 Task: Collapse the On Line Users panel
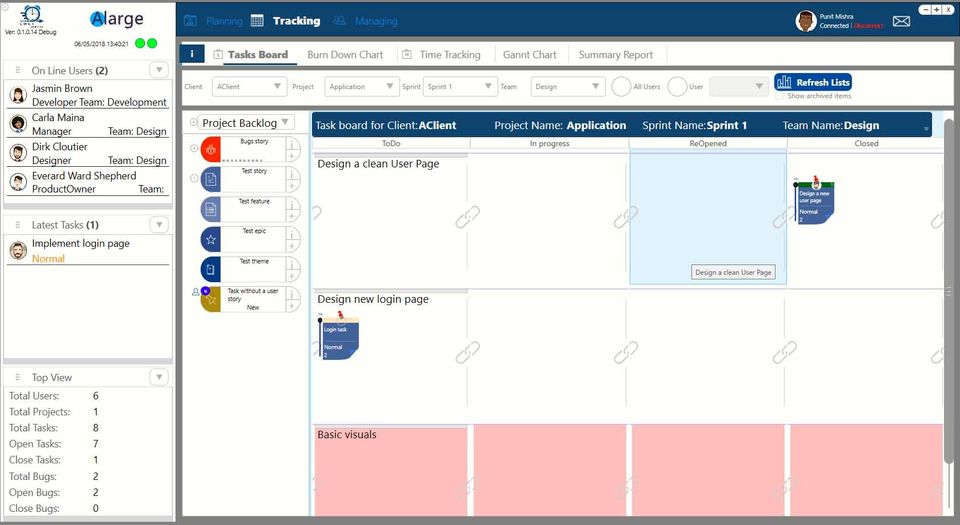pos(159,70)
